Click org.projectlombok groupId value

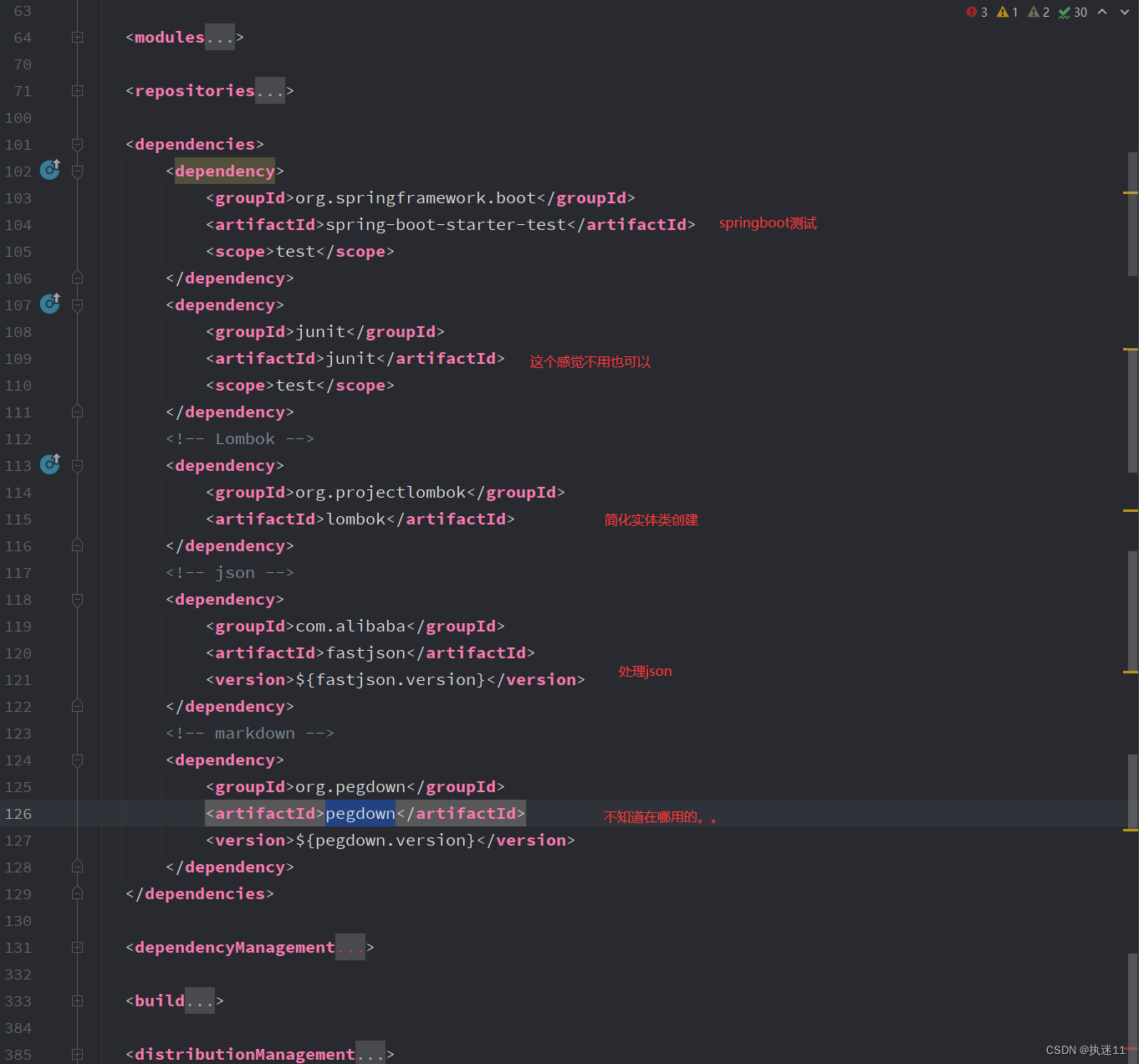(381, 492)
